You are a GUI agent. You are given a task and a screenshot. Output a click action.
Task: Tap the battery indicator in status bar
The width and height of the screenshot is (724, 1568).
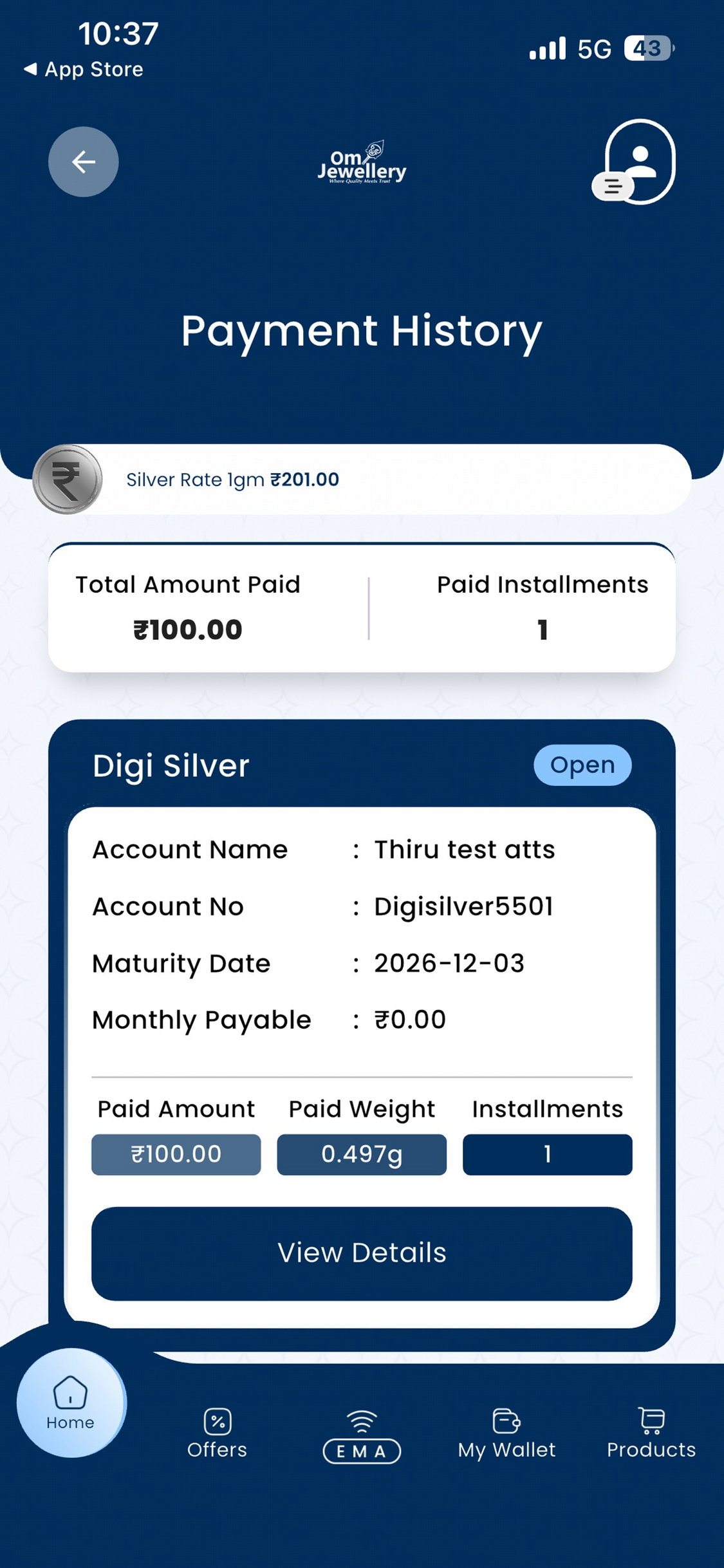(x=649, y=48)
